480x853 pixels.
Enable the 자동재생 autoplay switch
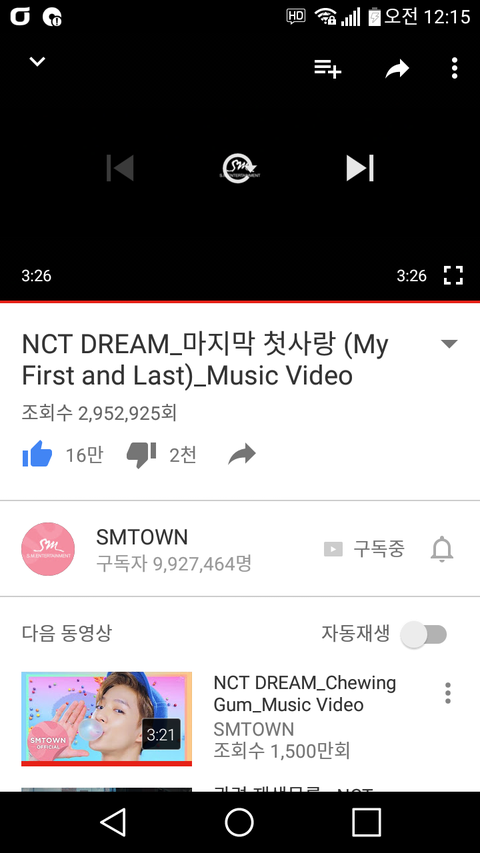point(424,634)
